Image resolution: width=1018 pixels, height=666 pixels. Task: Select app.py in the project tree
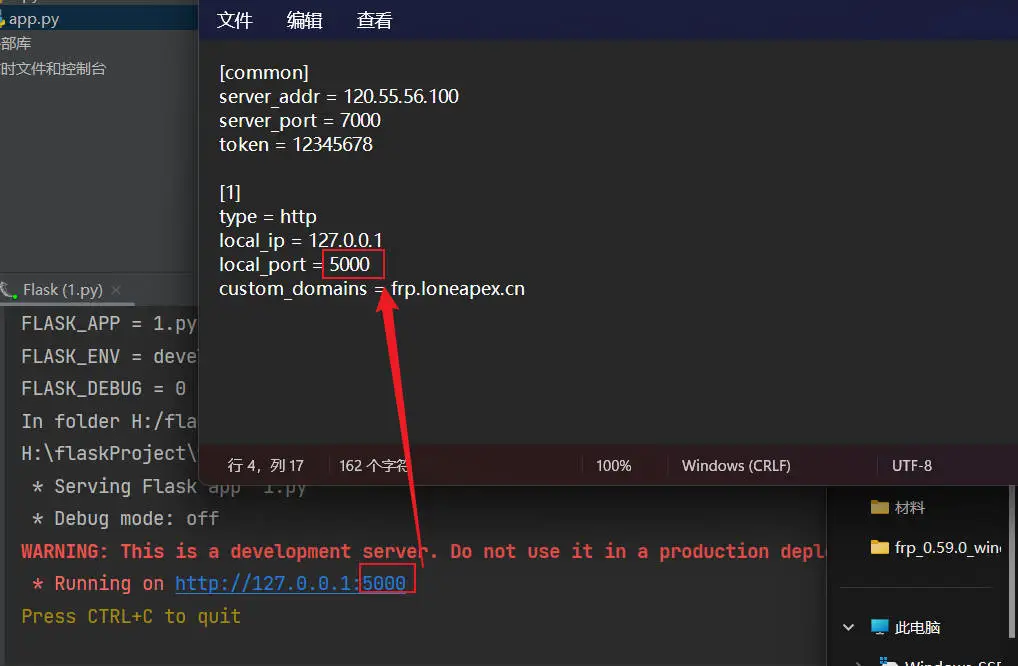coord(34,19)
